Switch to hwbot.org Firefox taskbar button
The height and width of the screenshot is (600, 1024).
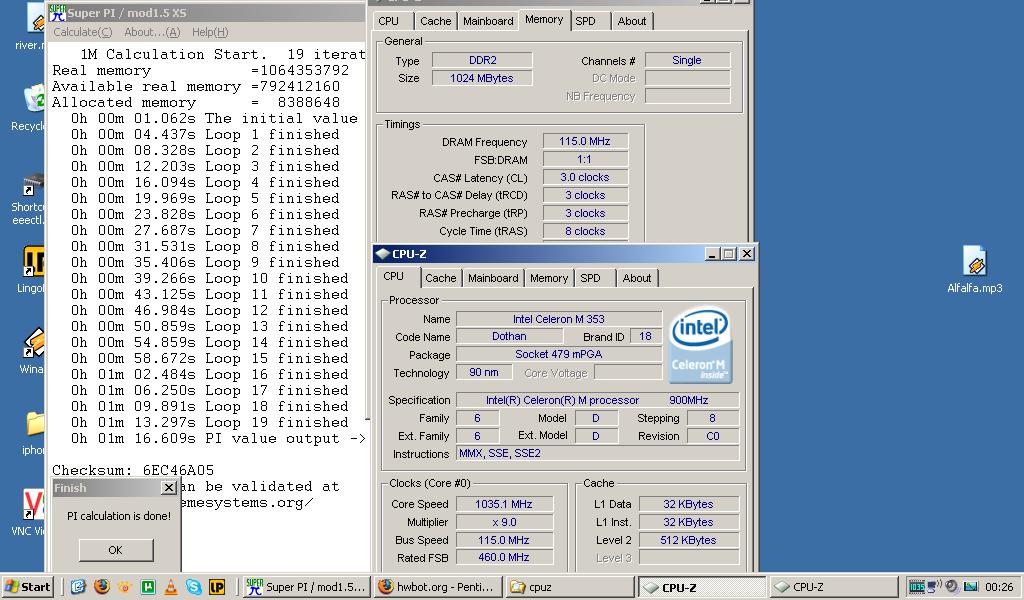[x=438, y=587]
